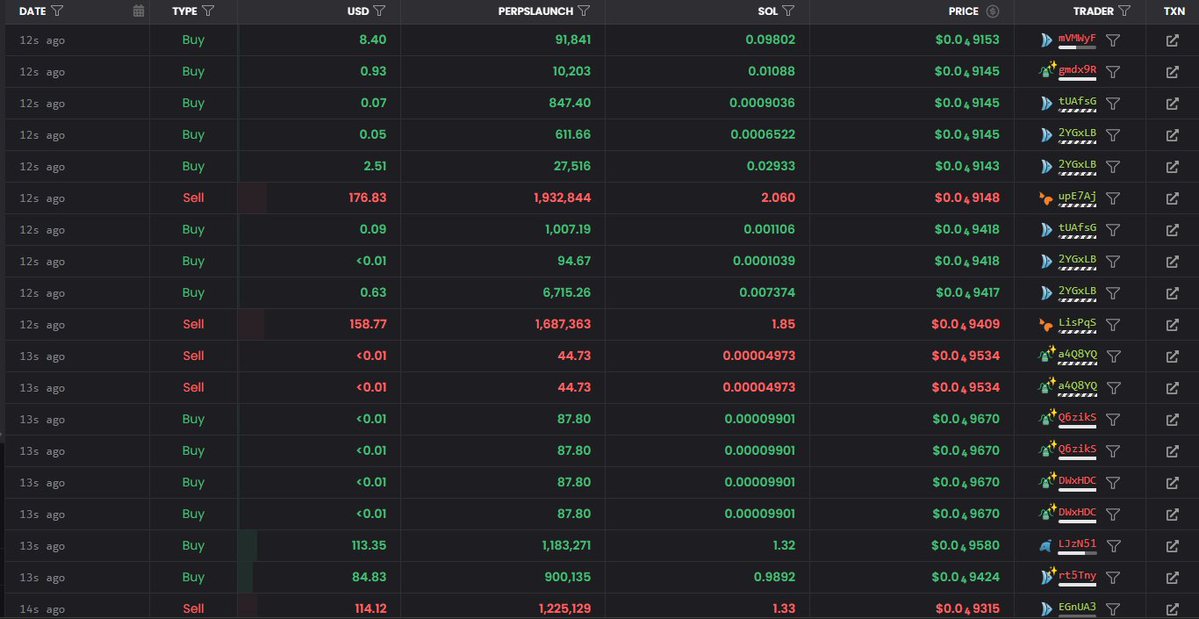Open transaction for 114.12 USD sell
This screenshot has height=619, width=1199.
(x=1172, y=609)
